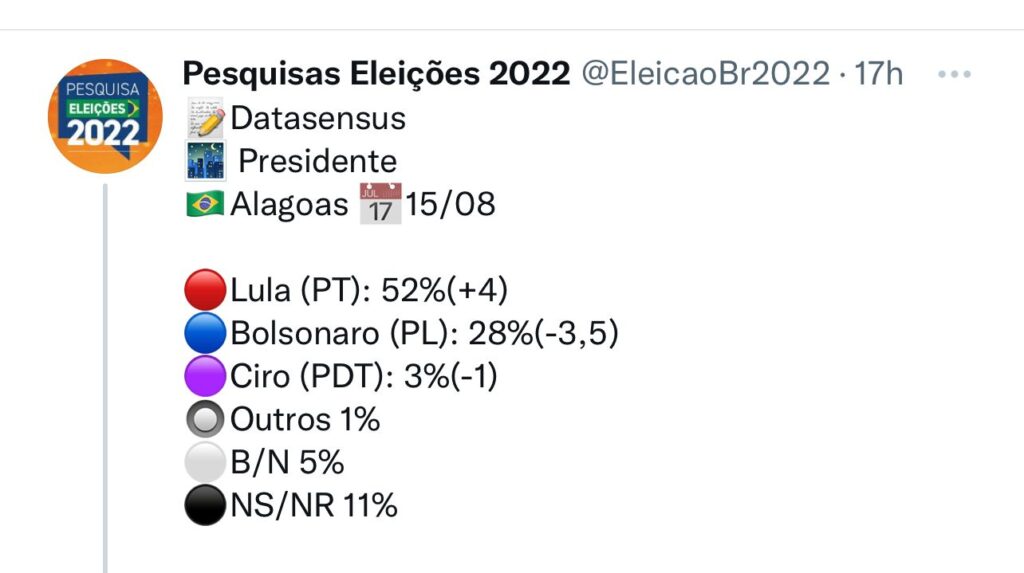1024x573 pixels.
Task: Click the purple circle beside Ciro
Action: [205, 377]
